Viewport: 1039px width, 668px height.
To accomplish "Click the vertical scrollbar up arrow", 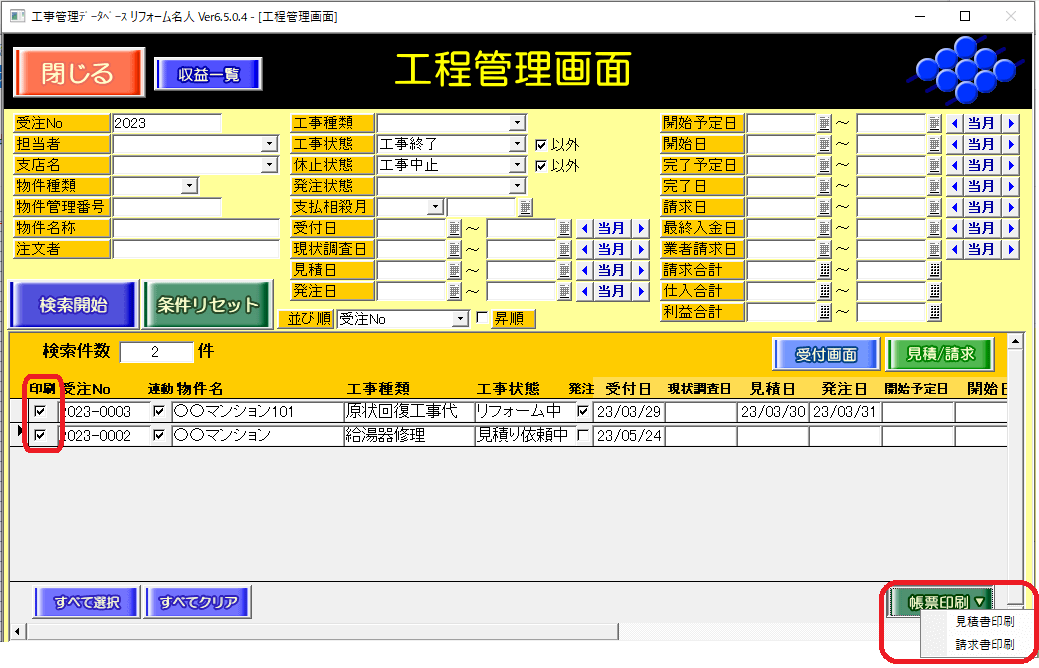I will 1015,342.
